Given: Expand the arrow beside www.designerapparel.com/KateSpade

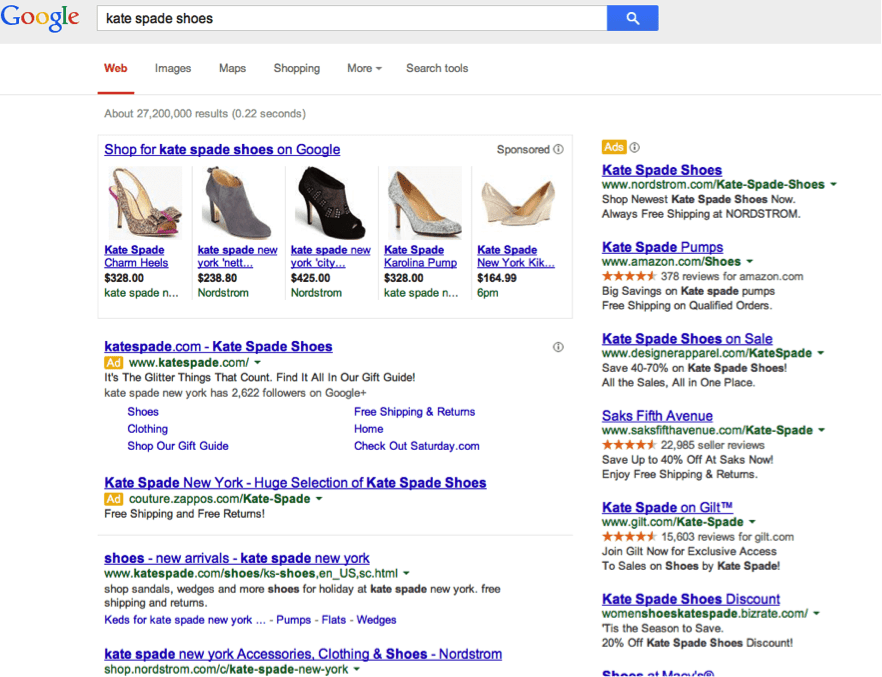Looking at the screenshot, I should coord(821,353).
